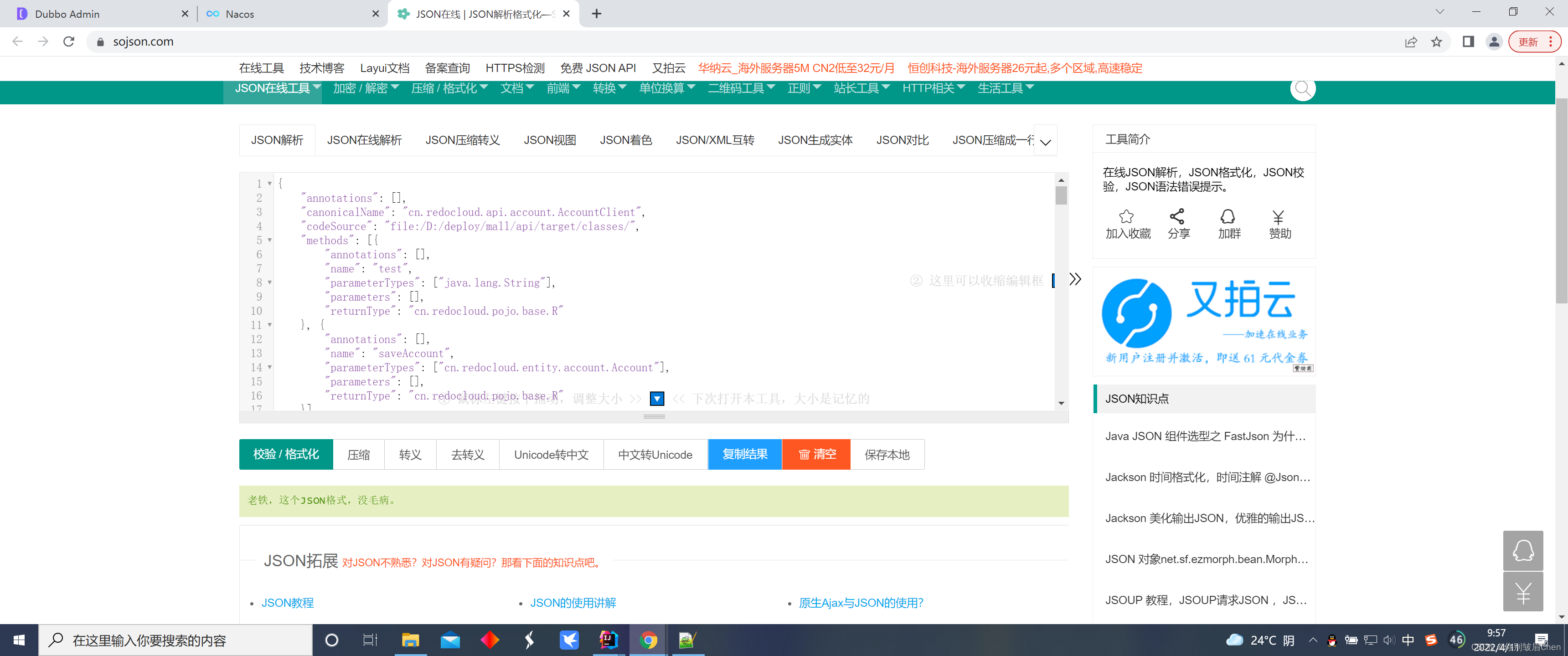1568x656 pixels.
Task: Click the 加入收藏 star icon
Action: click(1126, 217)
